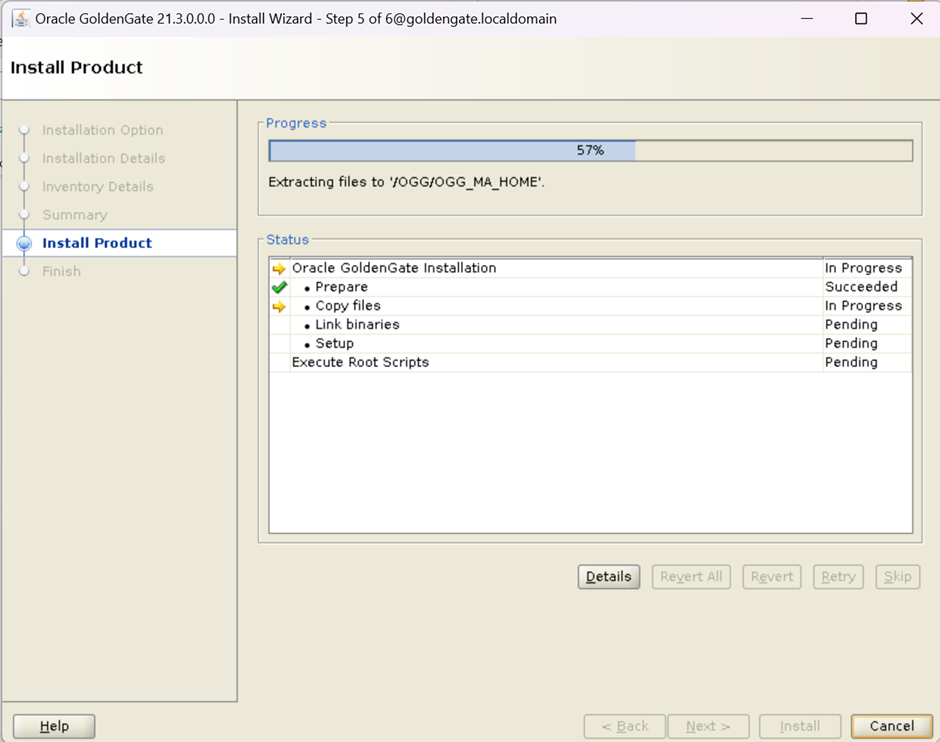Open the Details log window
Screen dimensions: 940x742
click(608, 577)
